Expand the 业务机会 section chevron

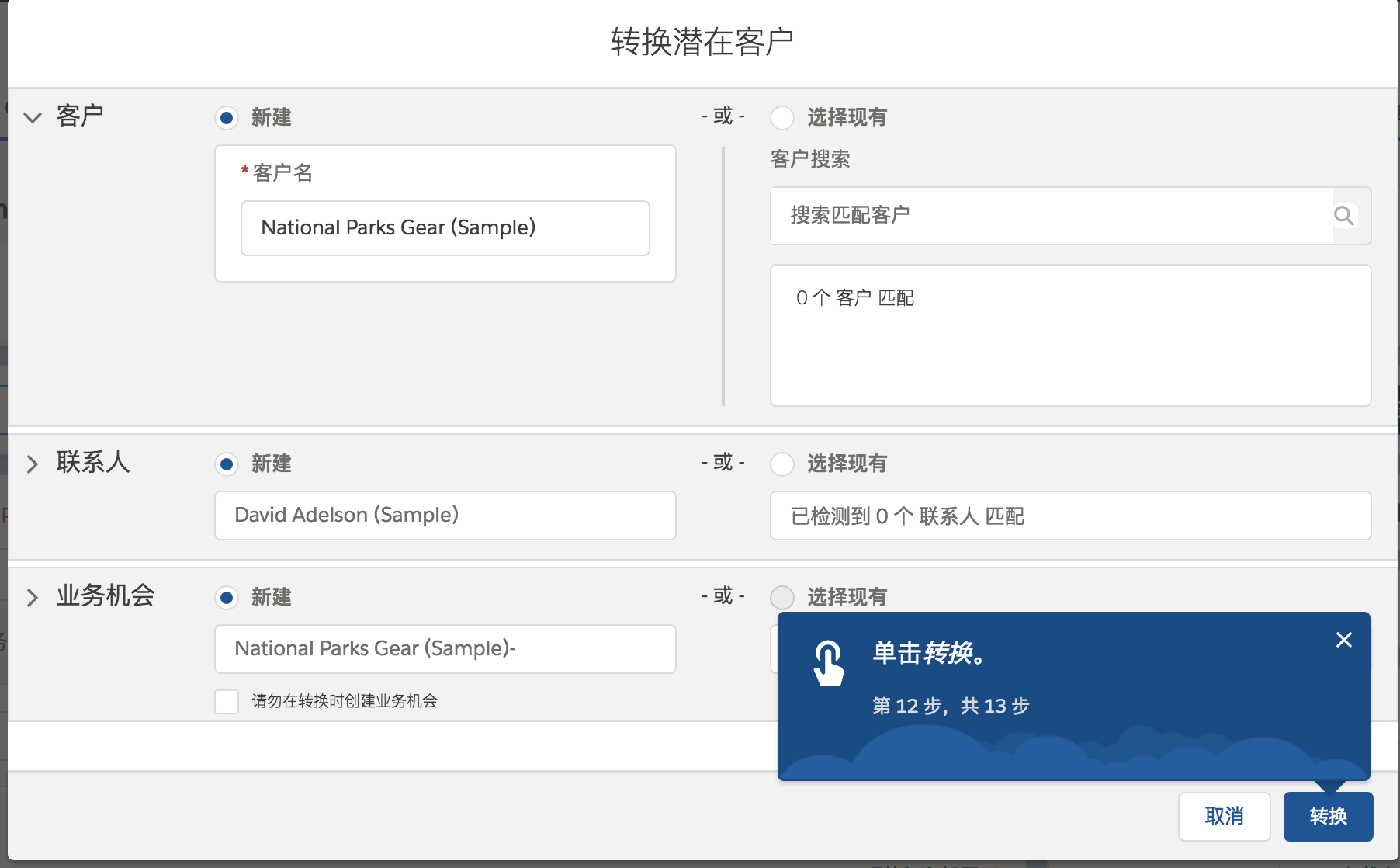[x=33, y=598]
